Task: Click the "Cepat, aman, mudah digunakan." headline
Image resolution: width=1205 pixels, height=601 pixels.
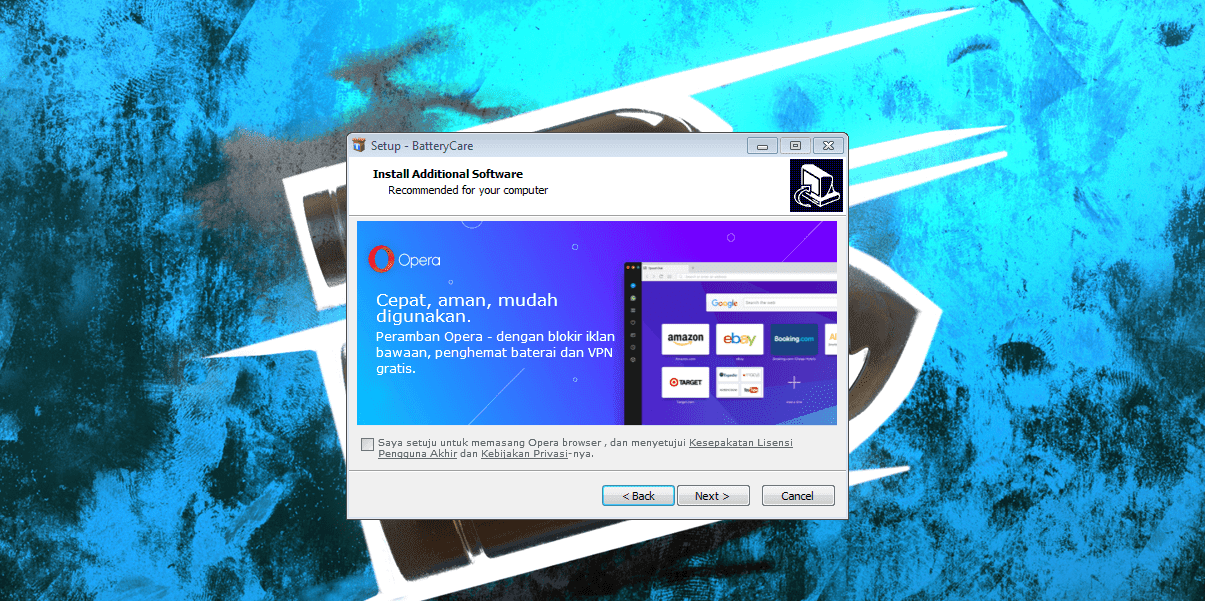Action: tap(467, 308)
